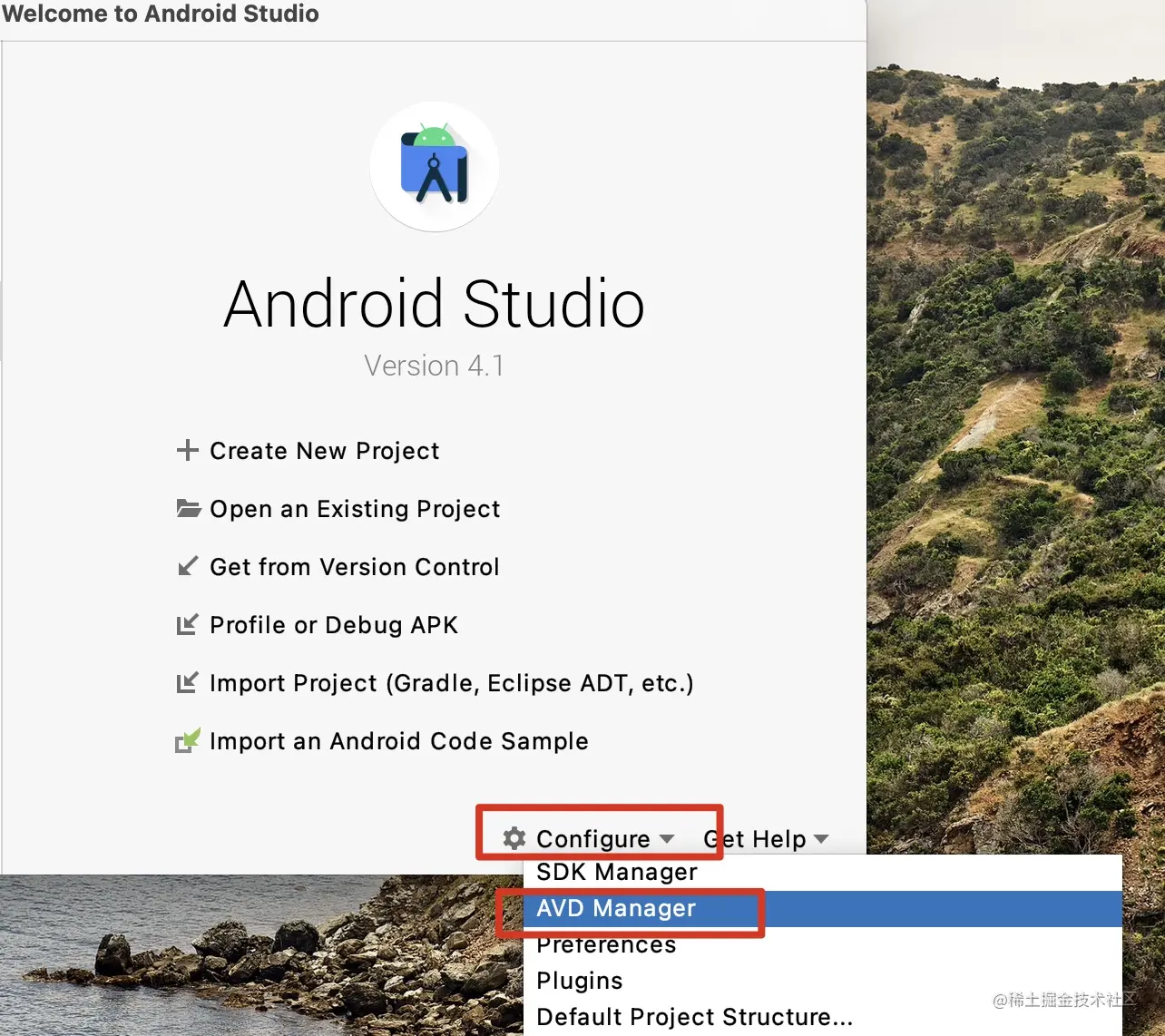Start the Create New Project option

tap(325, 451)
